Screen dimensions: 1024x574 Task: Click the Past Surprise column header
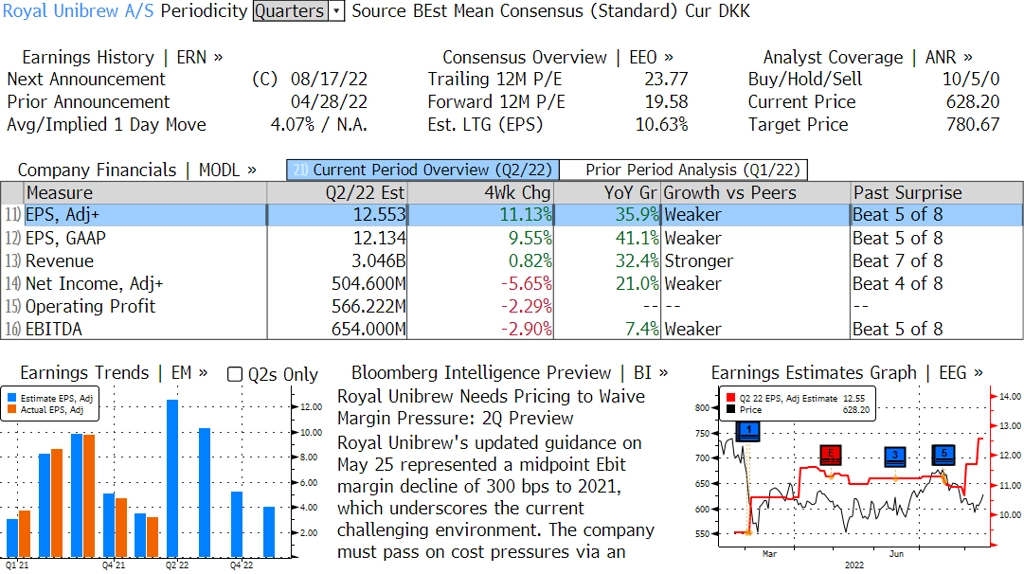(936, 193)
